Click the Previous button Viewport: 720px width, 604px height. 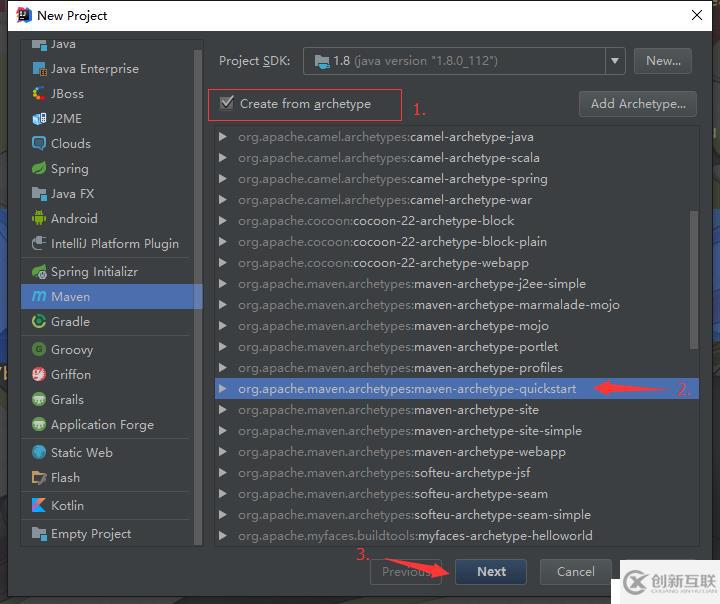click(x=406, y=572)
